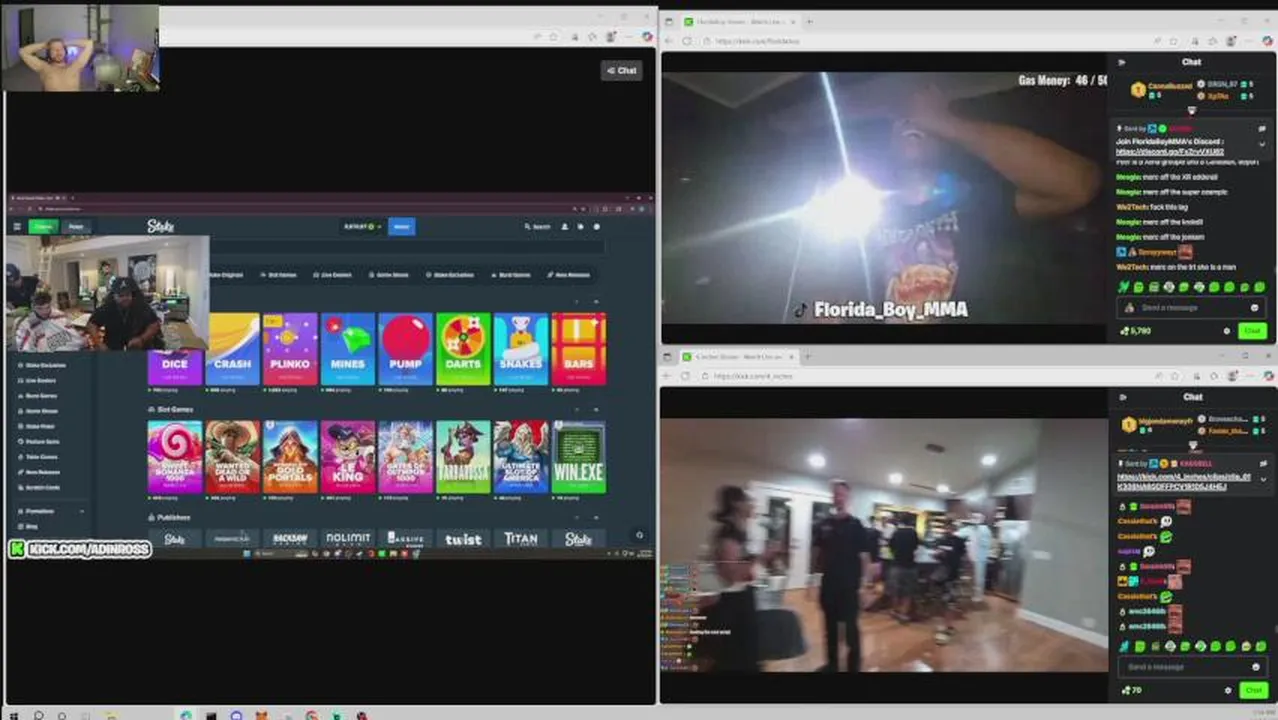Open the twist publisher logo

click(x=463, y=539)
